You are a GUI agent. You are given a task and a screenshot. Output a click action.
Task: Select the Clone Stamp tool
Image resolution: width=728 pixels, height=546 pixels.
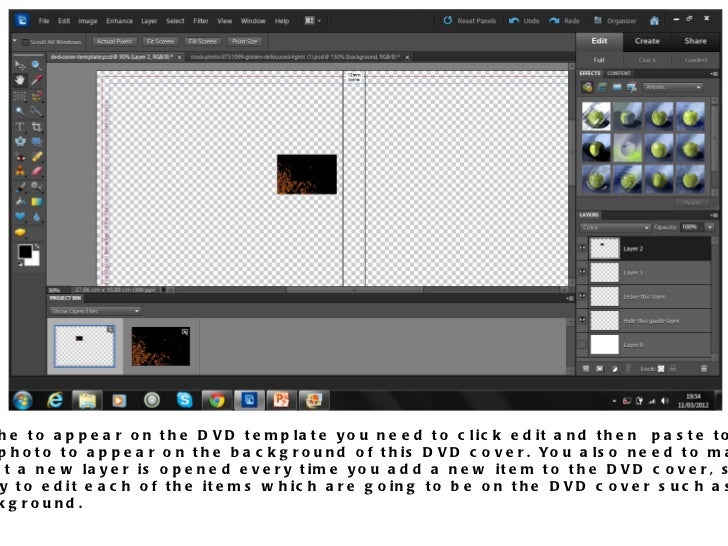click(20, 171)
